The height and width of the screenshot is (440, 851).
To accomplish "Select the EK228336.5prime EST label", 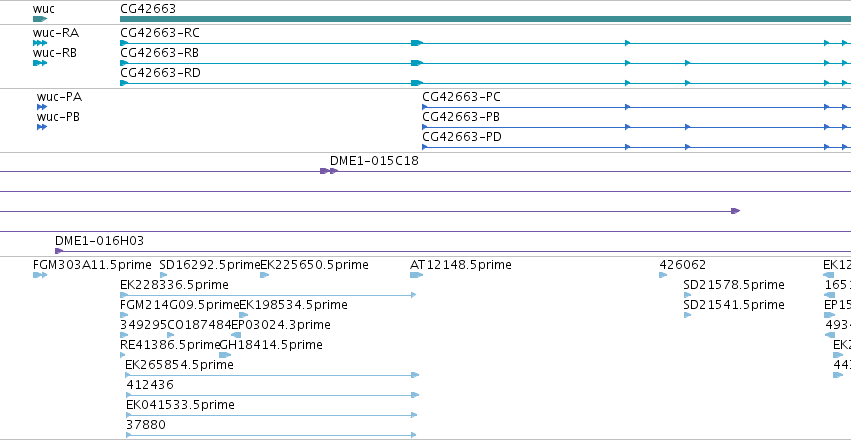I will click(174, 285).
